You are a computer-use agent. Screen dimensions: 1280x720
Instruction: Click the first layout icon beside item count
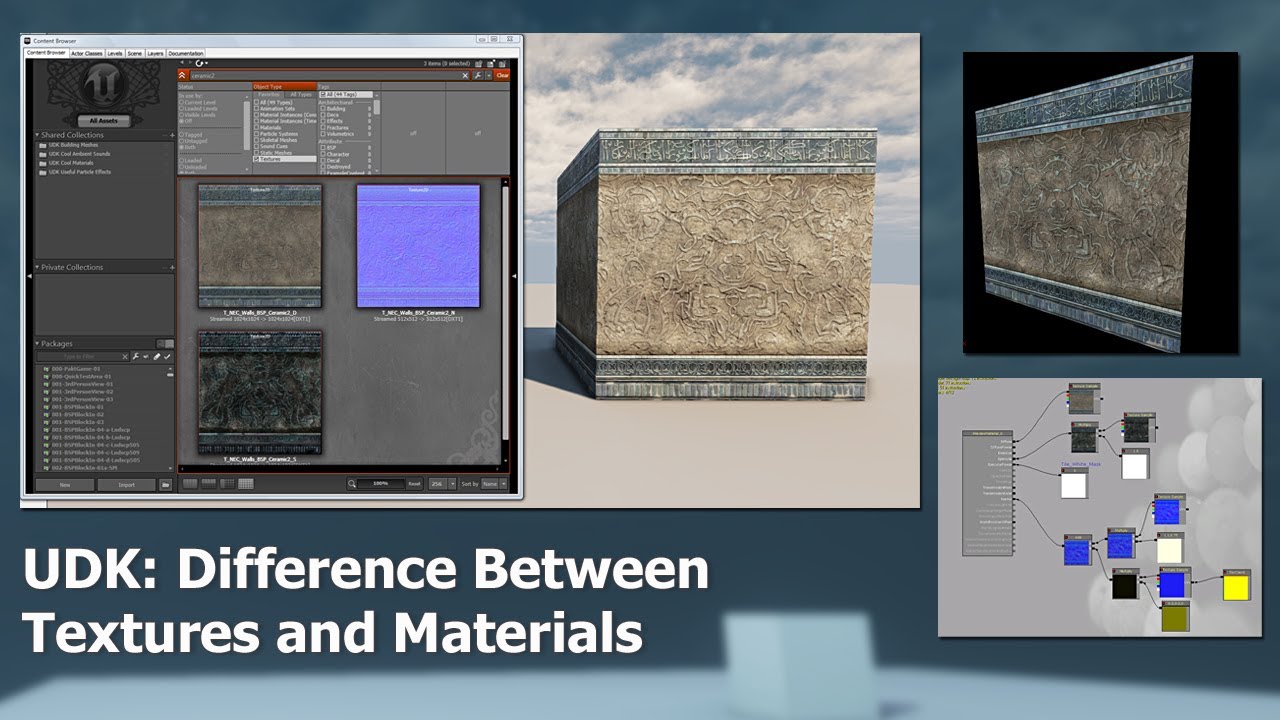(479, 63)
